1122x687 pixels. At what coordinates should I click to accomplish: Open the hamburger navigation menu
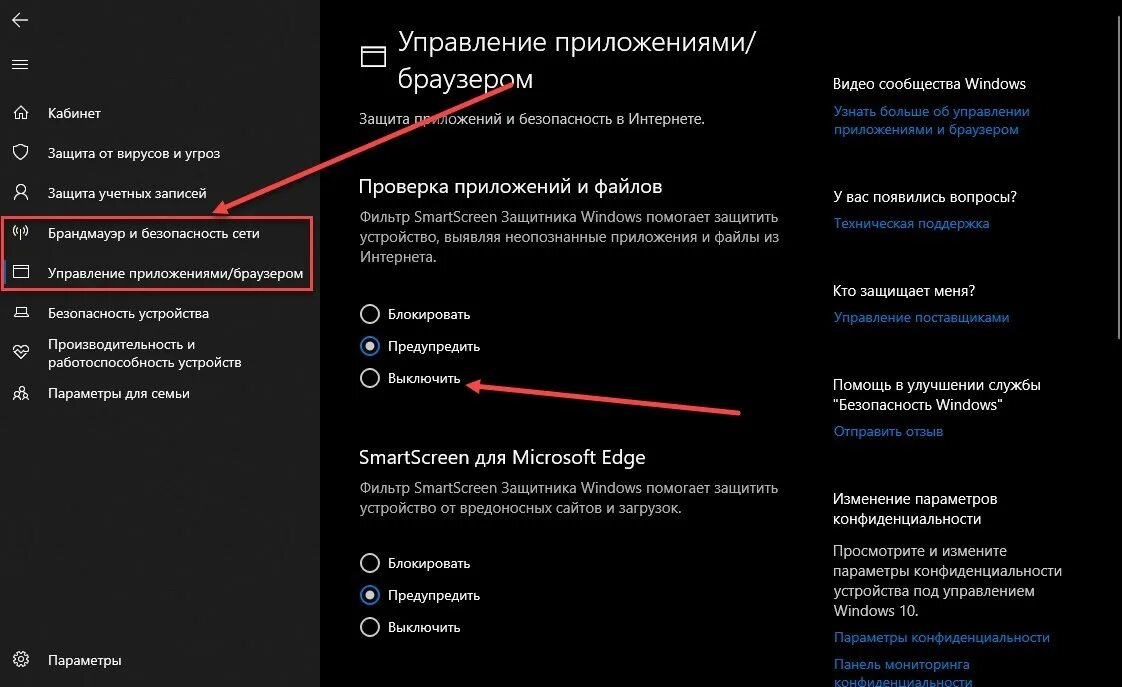coord(20,65)
